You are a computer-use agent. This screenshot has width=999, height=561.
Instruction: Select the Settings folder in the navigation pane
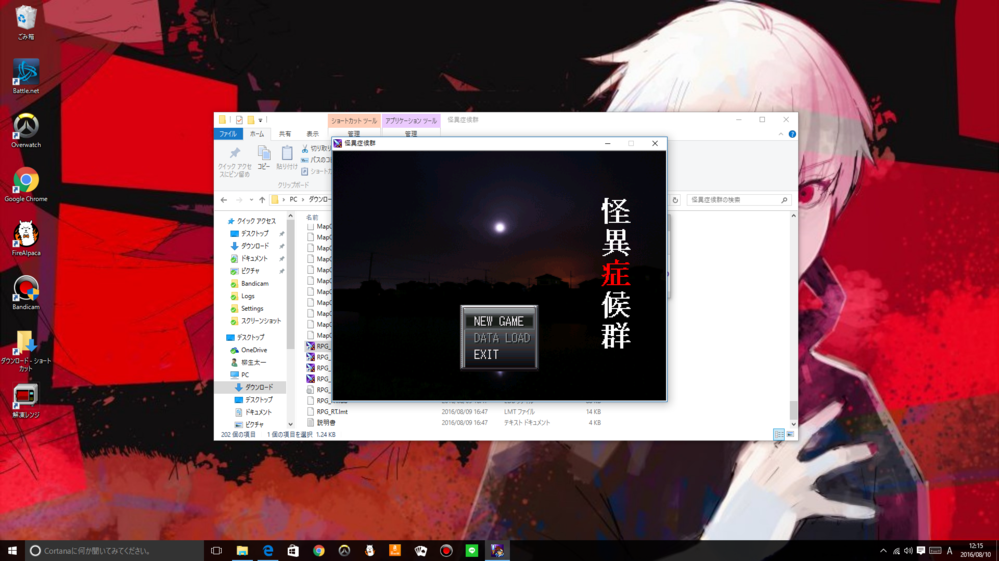tap(247, 308)
